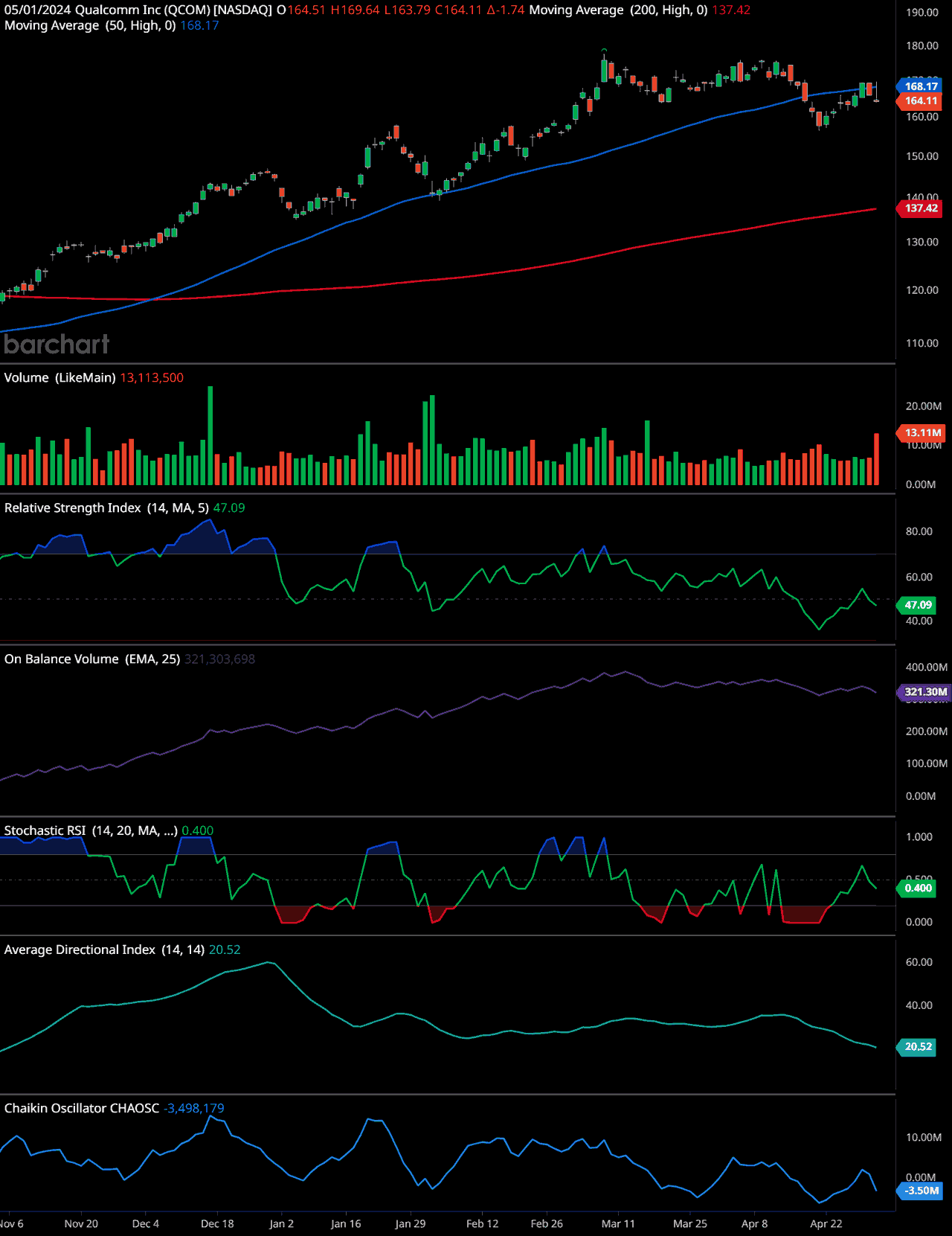This screenshot has width=952, height=1236.
Task: Click the red 137.42 moving average axis tag
Action: coord(921,208)
